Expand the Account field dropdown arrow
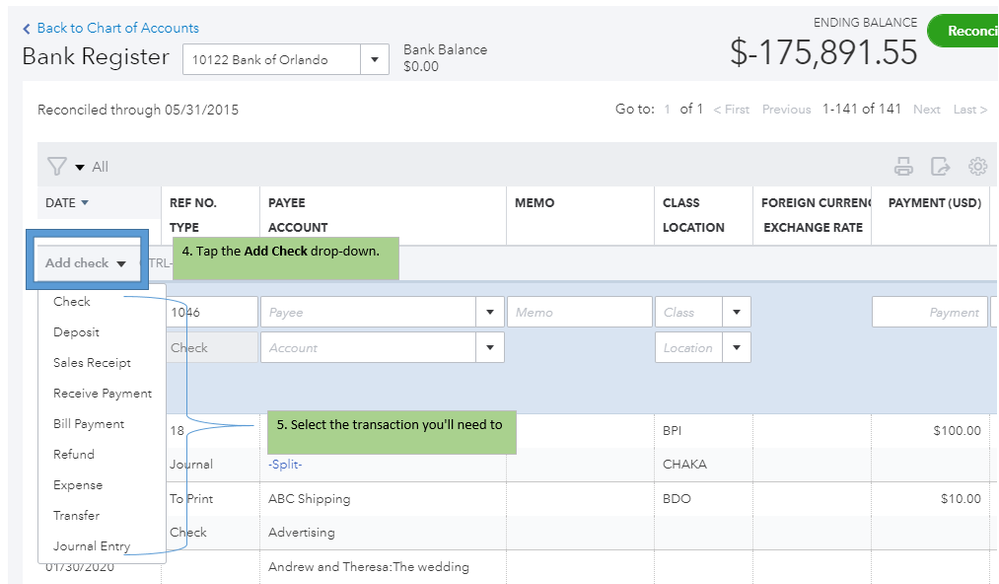The width and height of the screenshot is (999, 584). click(x=489, y=348)
